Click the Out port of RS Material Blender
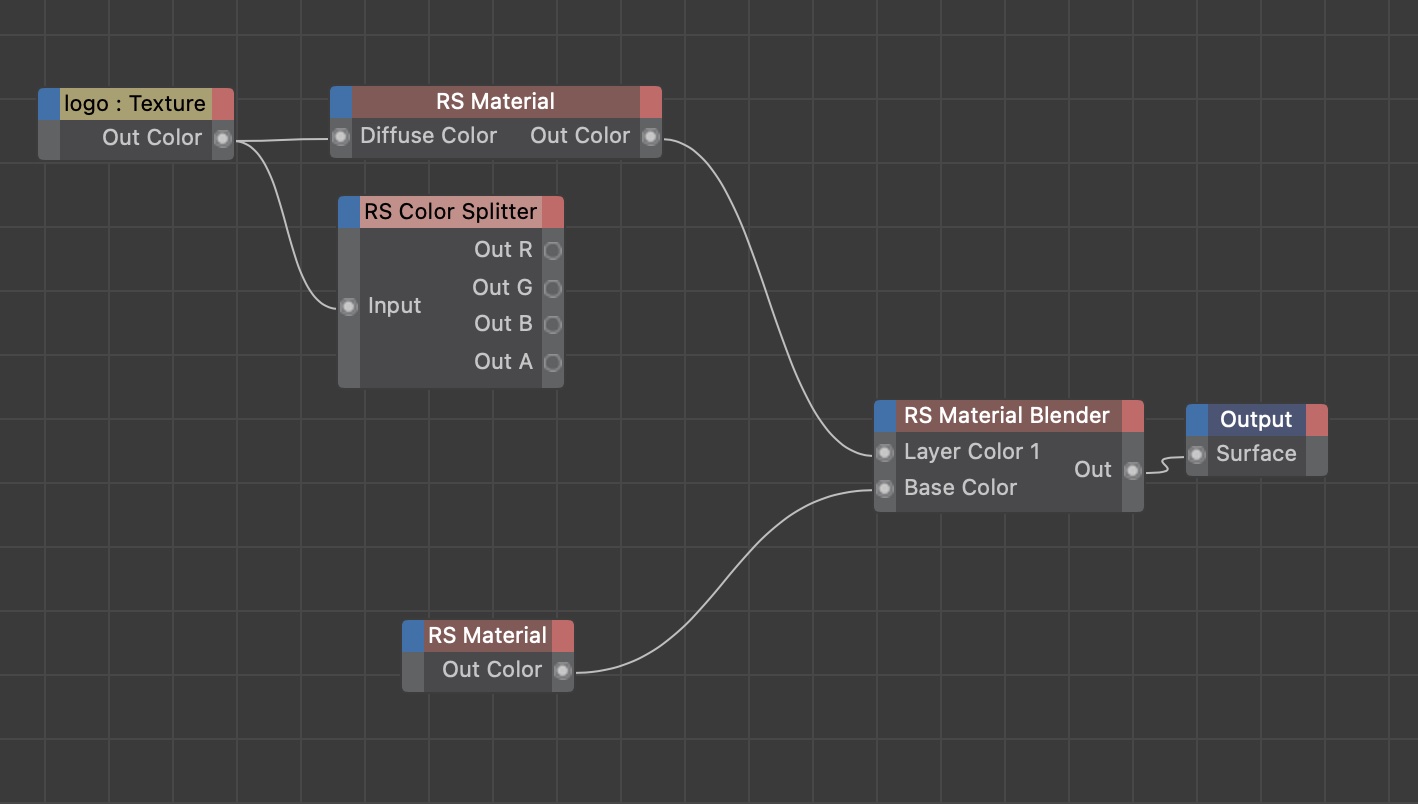This screenshot has width=1418, height=804. point(1132,471)
